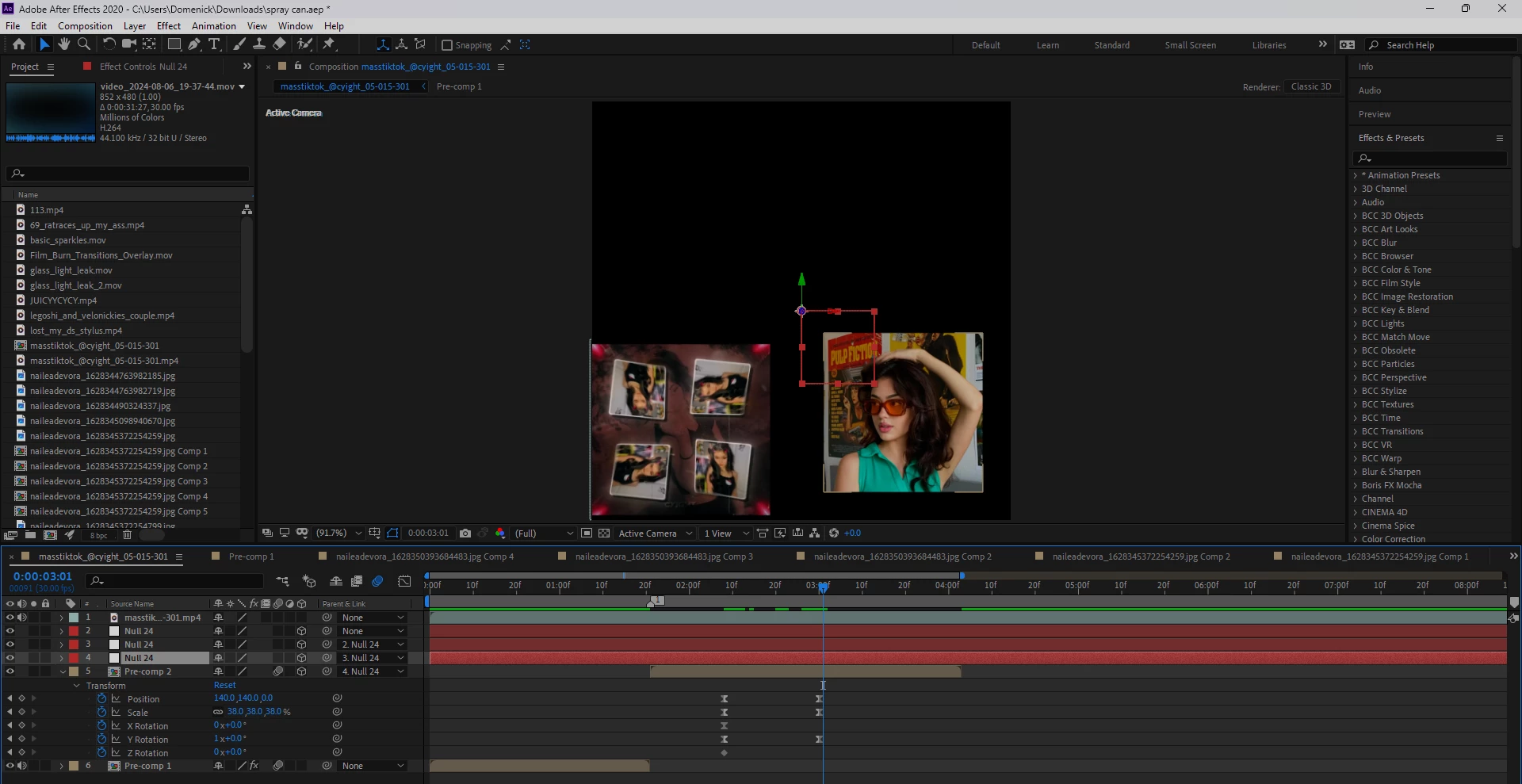
Task: Hide layer 1 masstik video with eye icon
Action: tap(10, 618)
